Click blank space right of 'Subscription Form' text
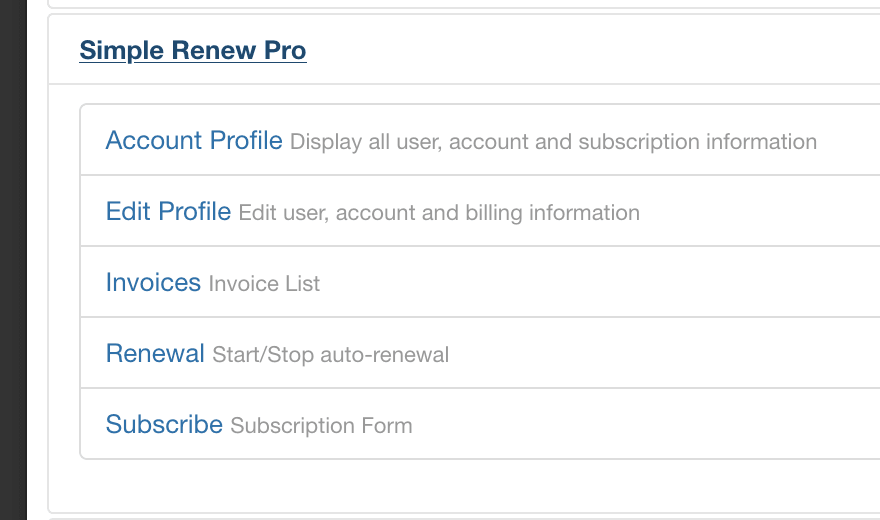The image size is (880, 520). [x=650, y=426]
